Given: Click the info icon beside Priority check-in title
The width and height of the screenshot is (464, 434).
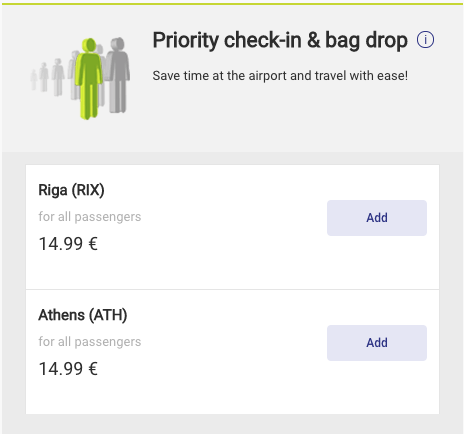Looking at the screenshot, I should coord(425,40).
